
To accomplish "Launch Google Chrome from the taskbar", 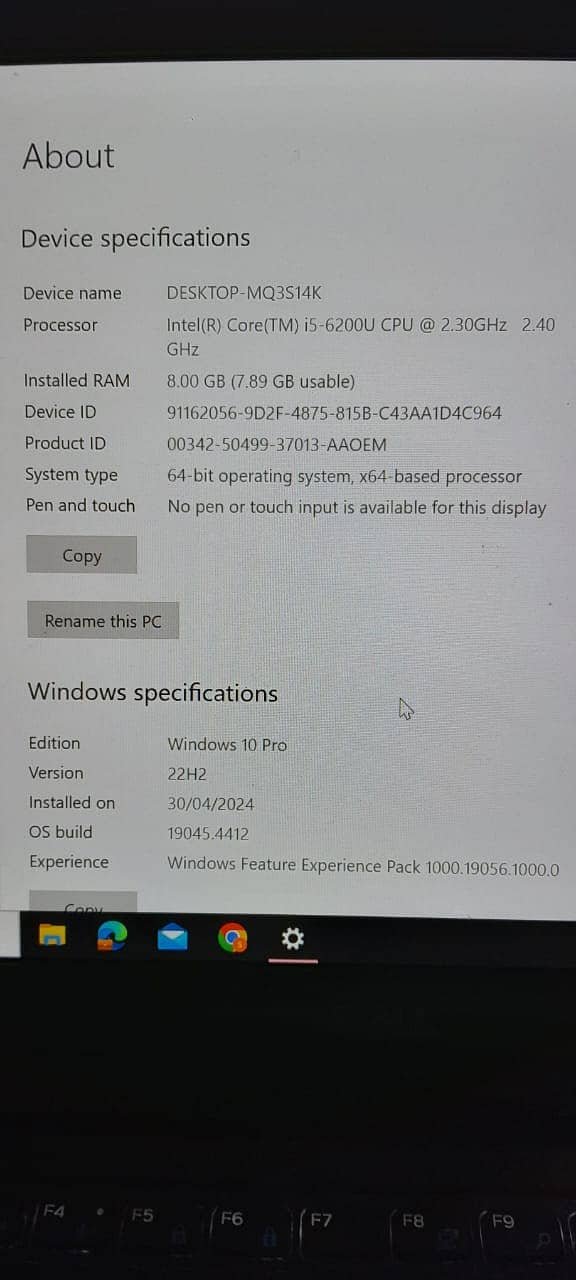I will tap(233, 938).
